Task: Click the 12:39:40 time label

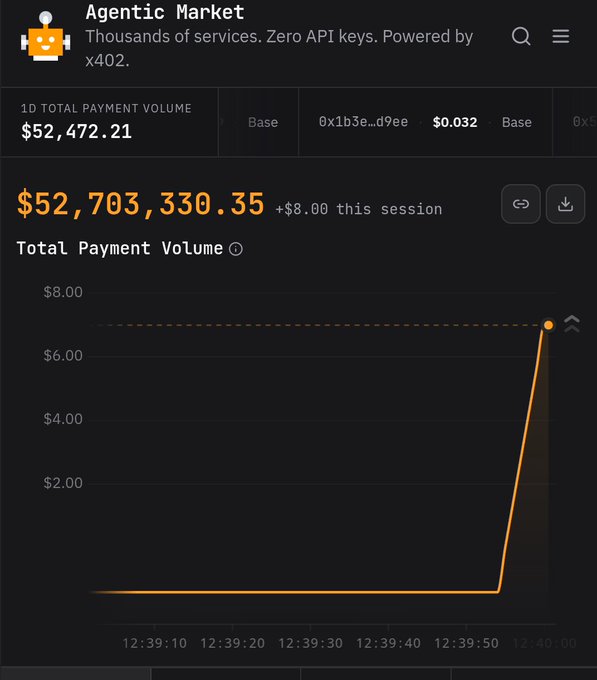Action: pos(388,643)
